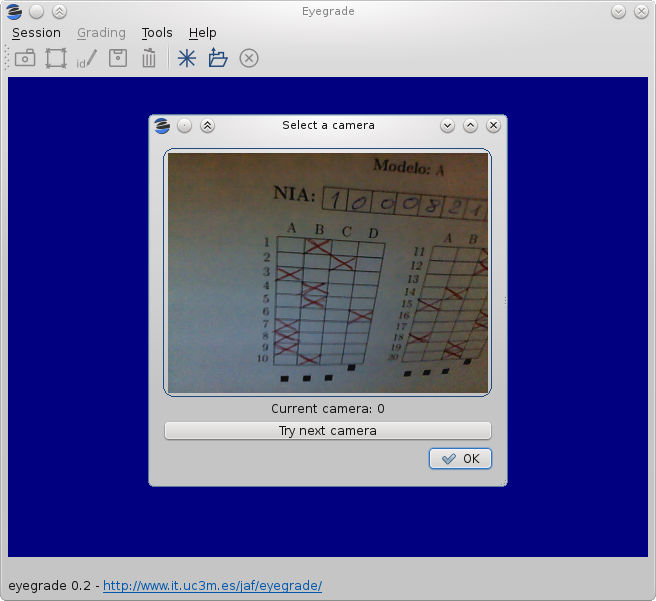Click the 'Current camera: 0' label

tap(328, 409)
